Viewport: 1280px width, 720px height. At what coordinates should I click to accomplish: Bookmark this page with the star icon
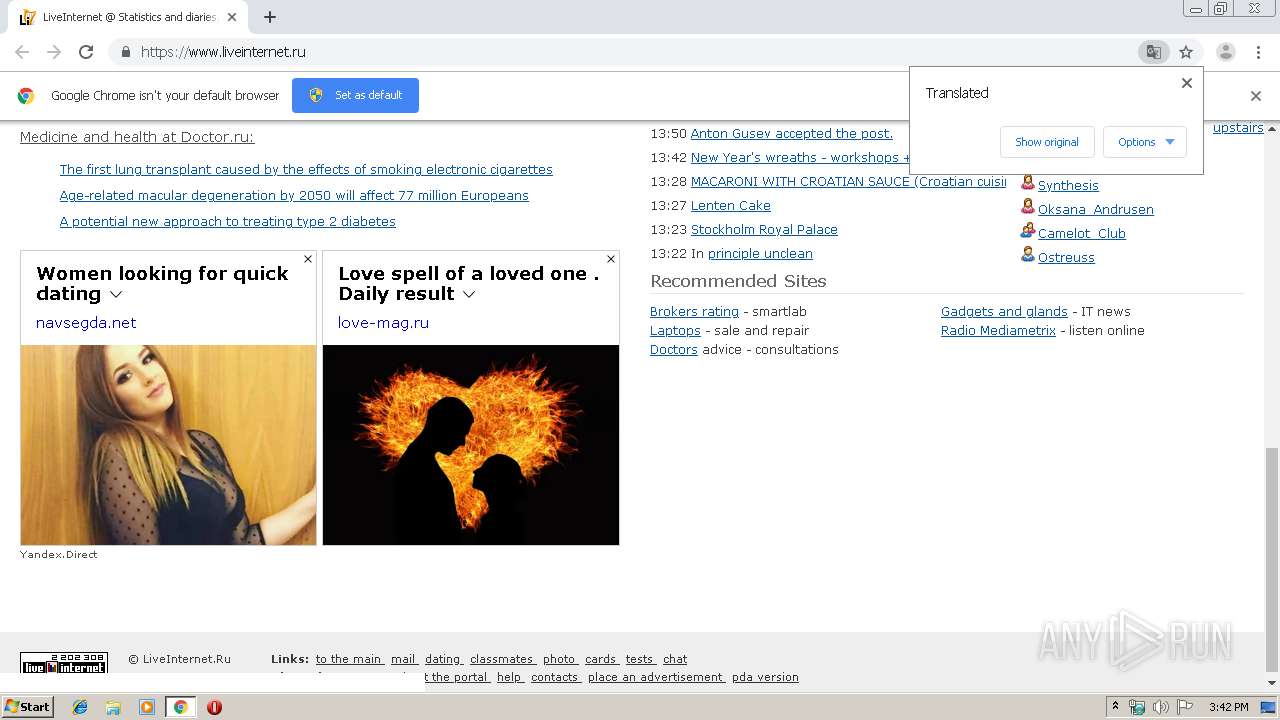pyautogui.click(x=1186, y=52)
